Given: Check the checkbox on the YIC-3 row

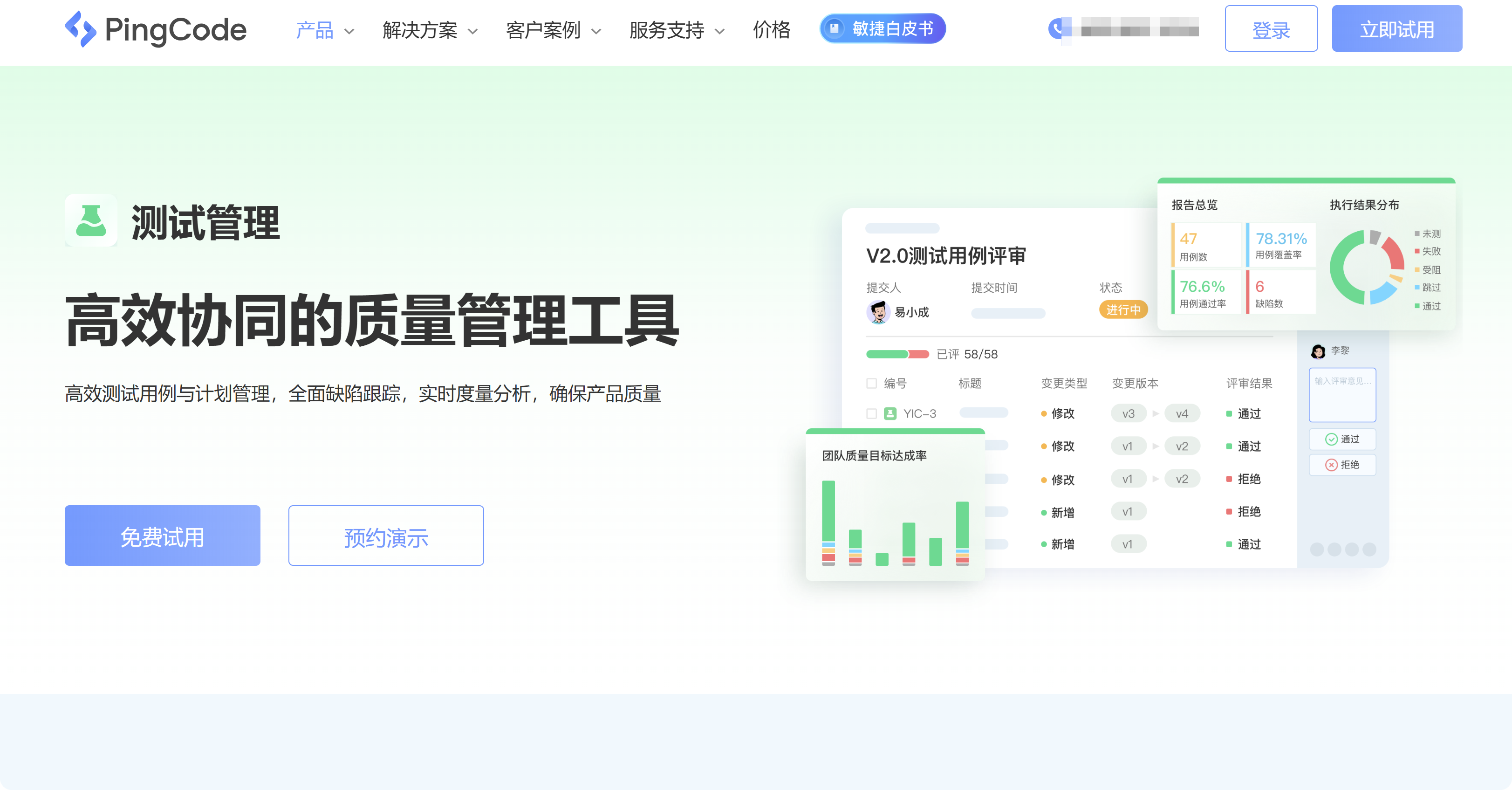Looking at the screenshot, I should click(871, 413).
